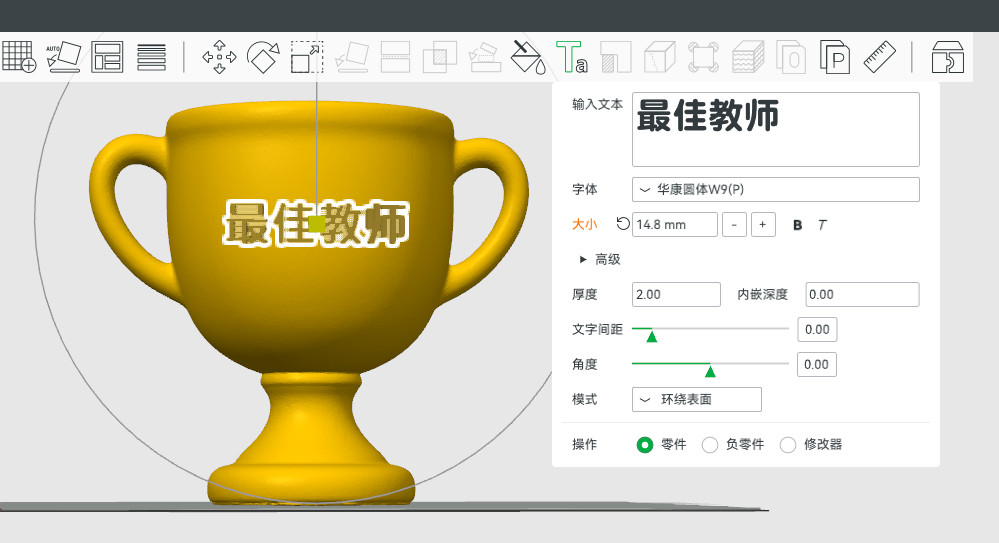This screenshot has height=543, width=999.
Task: Click the grayed Seam painting cube icon
Action: (659, 57)
